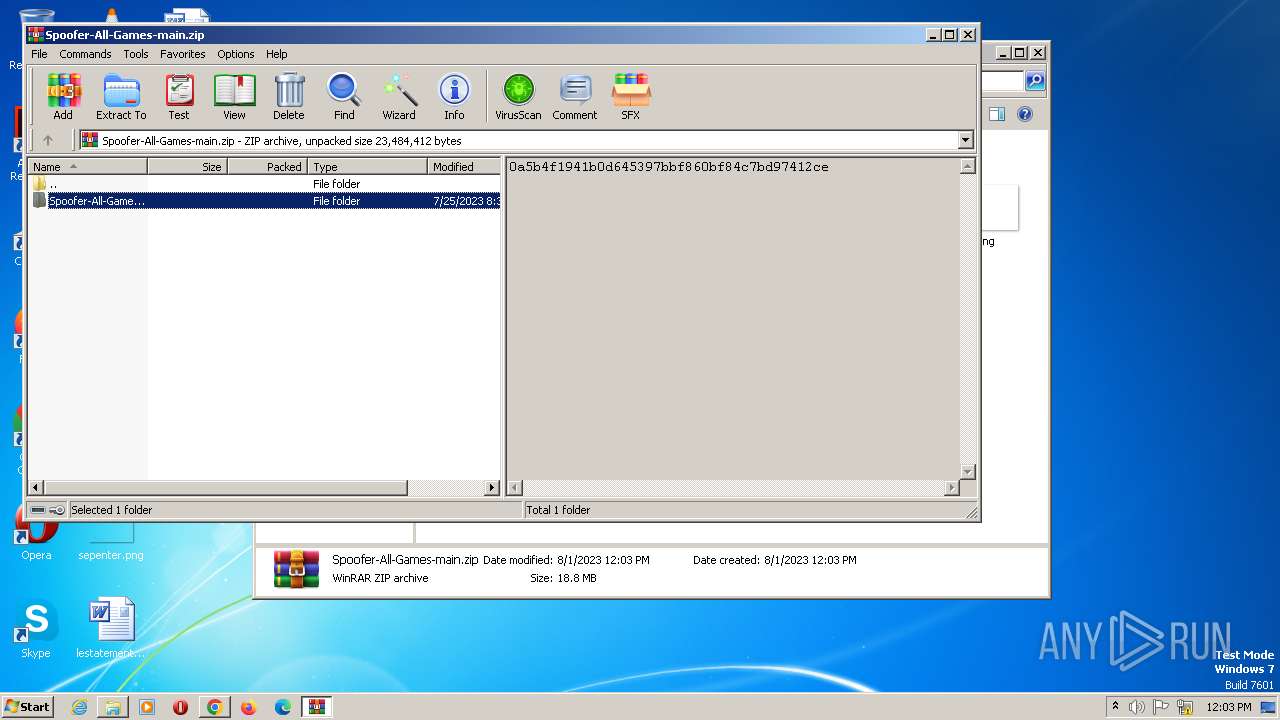This screenshot has height=720, width=1280.
Task: Click the Delete trash can icon
Action: (289, 97)
